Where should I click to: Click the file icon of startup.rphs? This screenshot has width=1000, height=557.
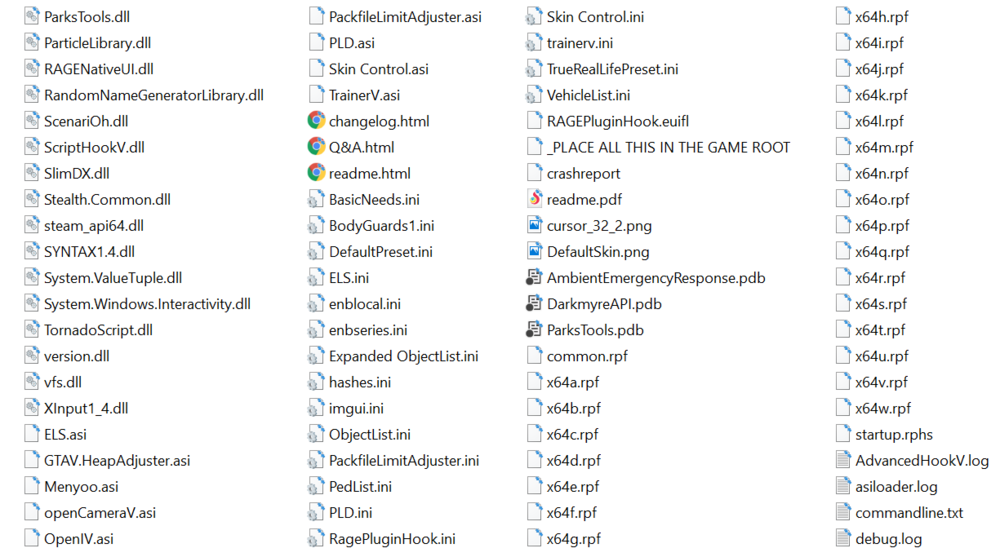(843, 434)
